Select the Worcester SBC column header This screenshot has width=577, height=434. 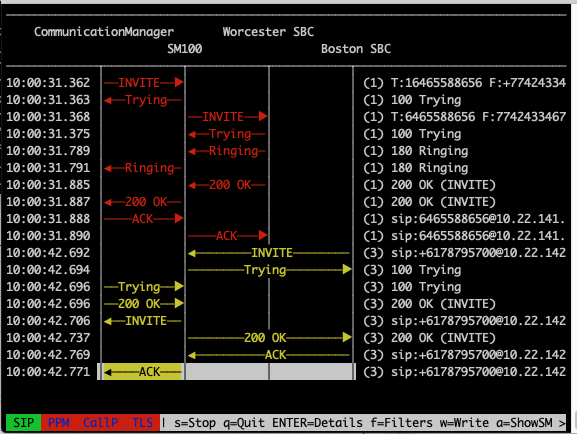pyautogui.click(x=268, y=32)
